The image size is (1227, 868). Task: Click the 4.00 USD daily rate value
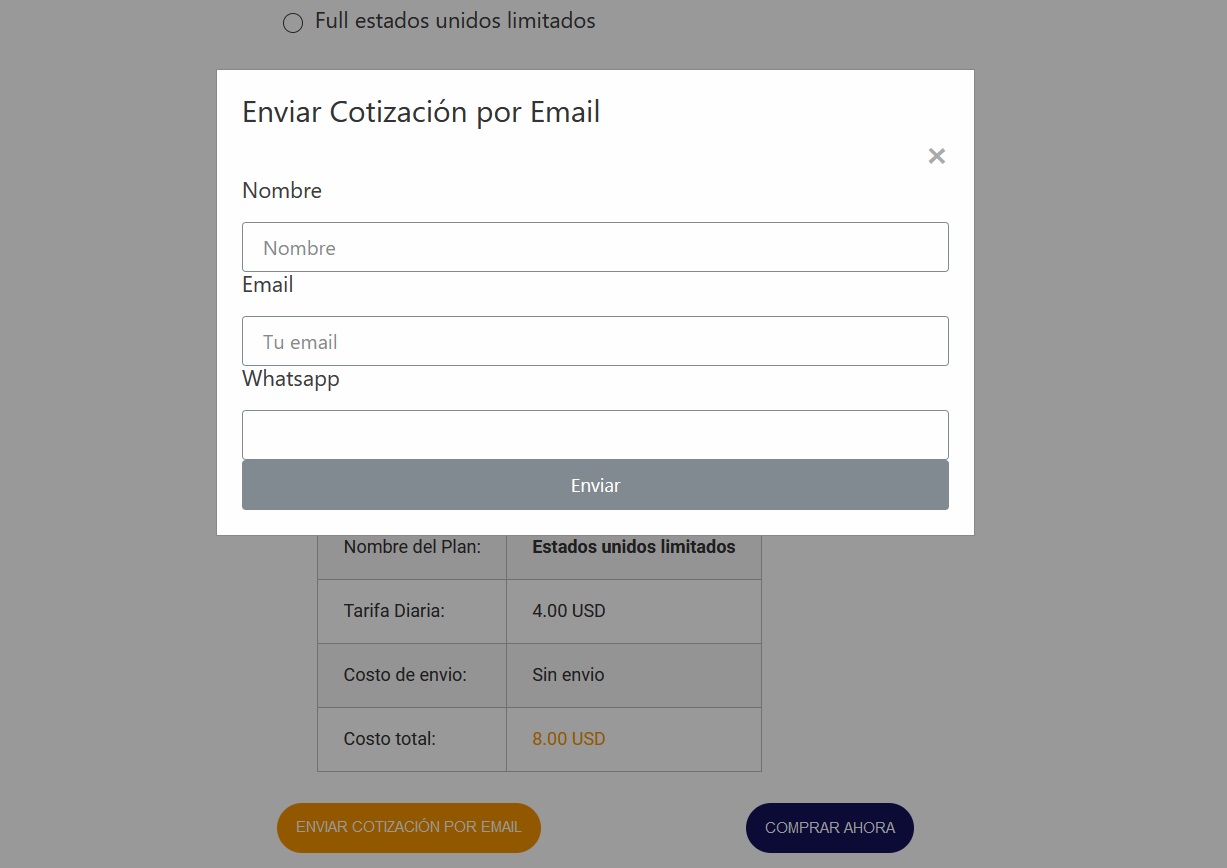click(569, 611)
